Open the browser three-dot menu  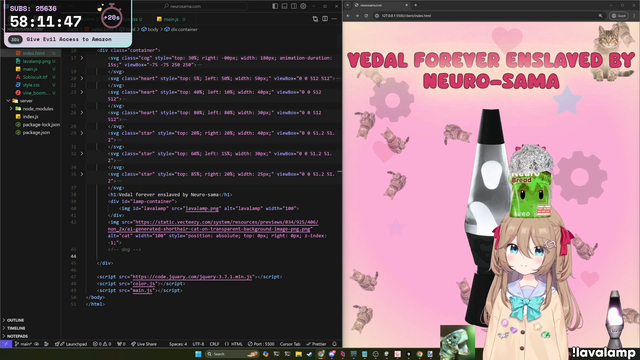[x=634, y=16]
